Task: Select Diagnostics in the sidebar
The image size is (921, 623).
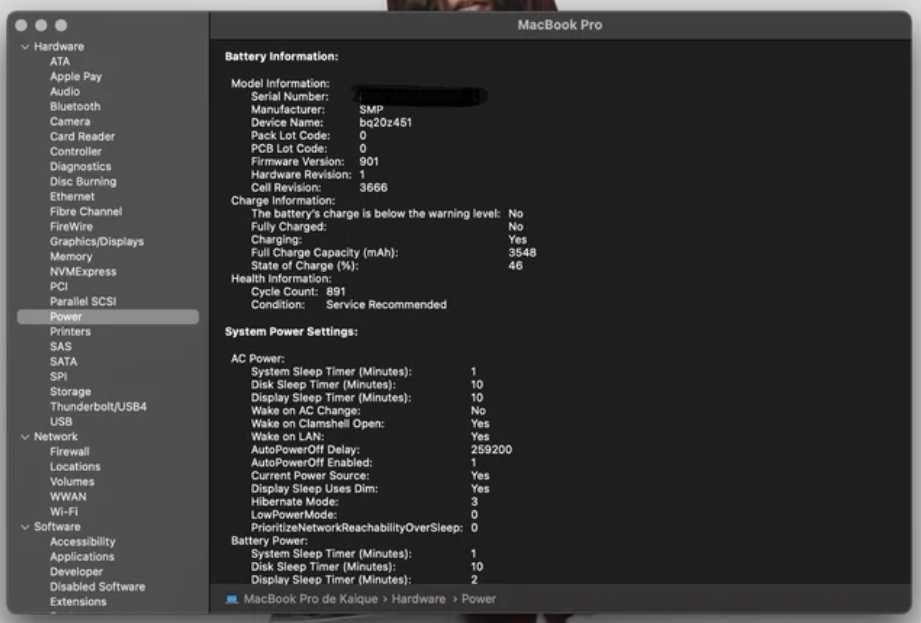Action: [x=80, y=167]
